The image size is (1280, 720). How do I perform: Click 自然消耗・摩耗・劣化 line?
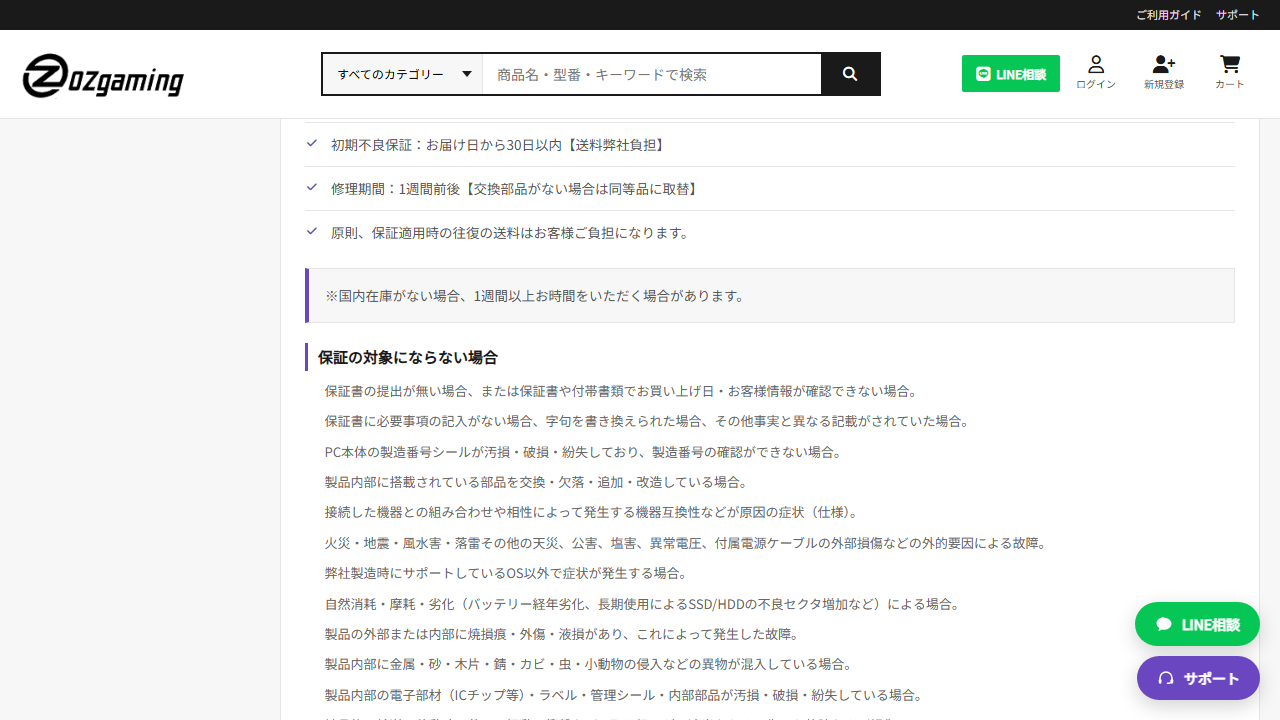pyautogui.click(x=642, y=604)
